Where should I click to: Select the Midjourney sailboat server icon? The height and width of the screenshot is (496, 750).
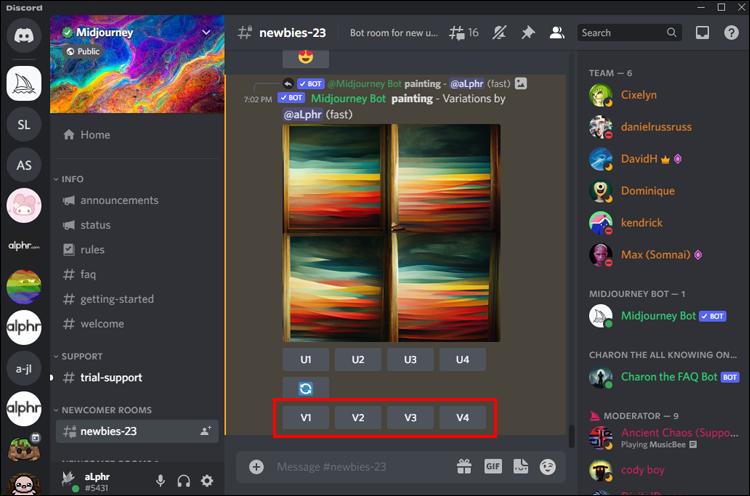click(x=23, y=84)
